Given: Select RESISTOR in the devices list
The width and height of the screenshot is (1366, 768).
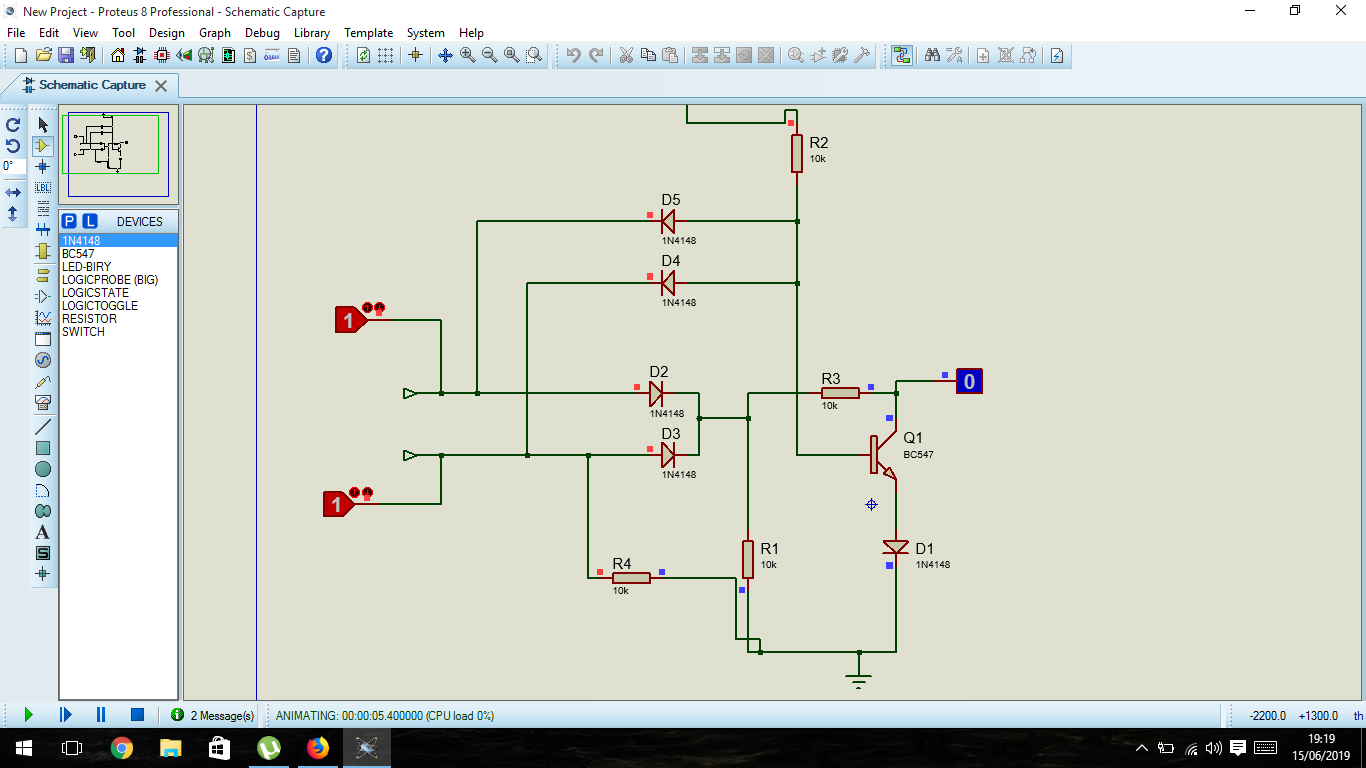Looking at the screenshot, I should (x=118, y=319).
